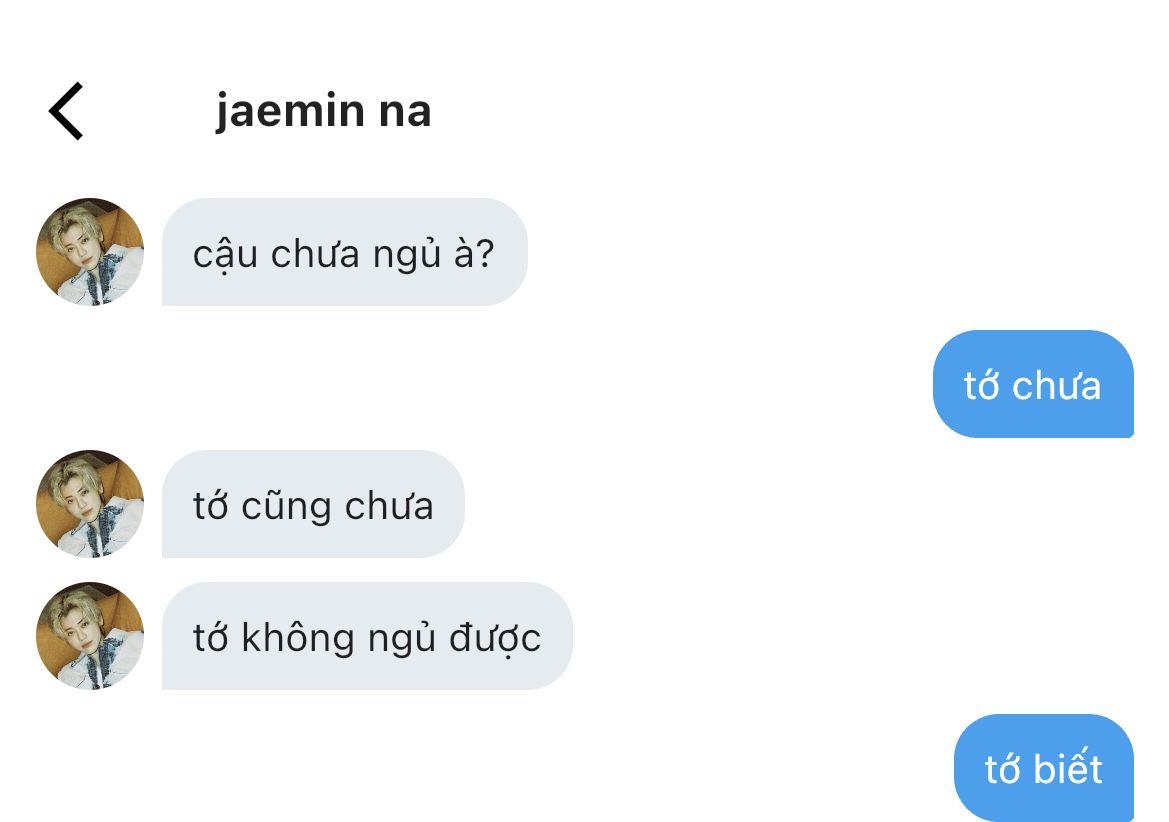Screen dimensions: 1169x822
Task: Select the blue "tớ chưa" message bubble
Action: (1033, 384)
